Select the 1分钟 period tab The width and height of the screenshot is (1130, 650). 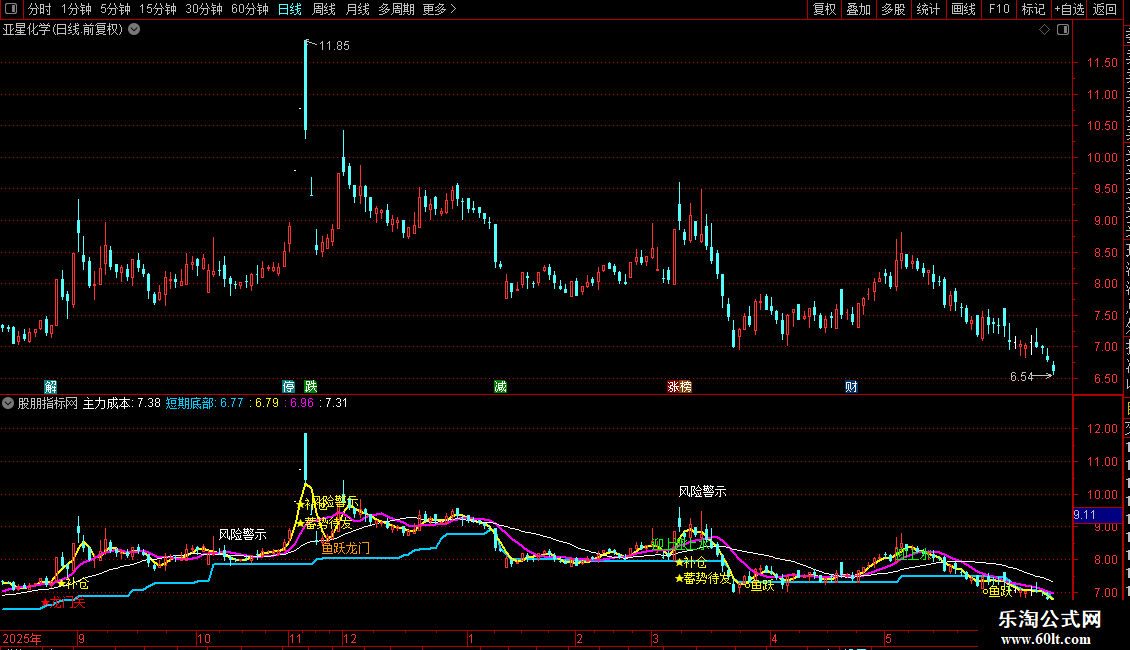76,9
